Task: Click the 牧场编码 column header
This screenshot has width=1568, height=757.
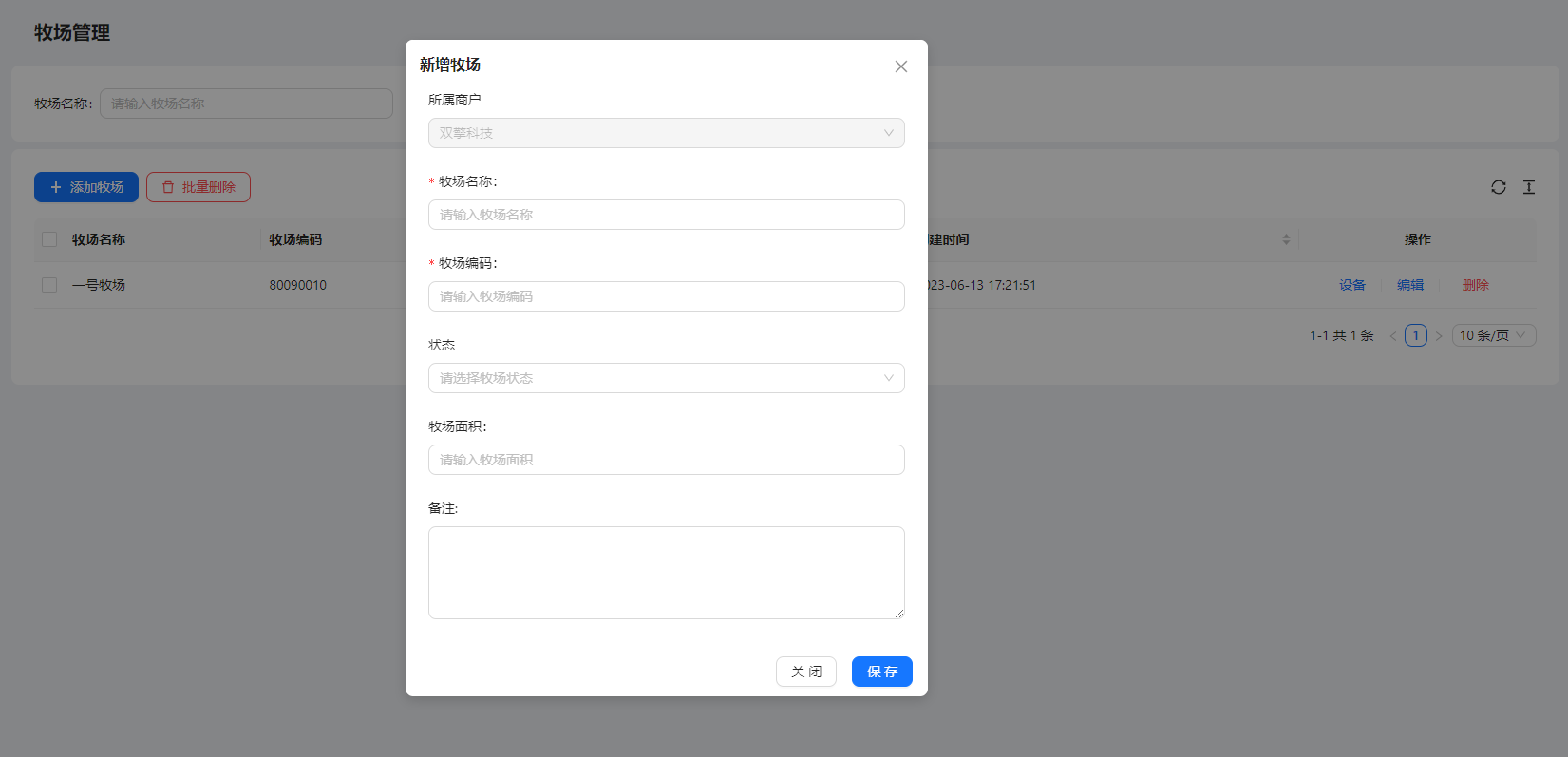Action: (295, 239)
